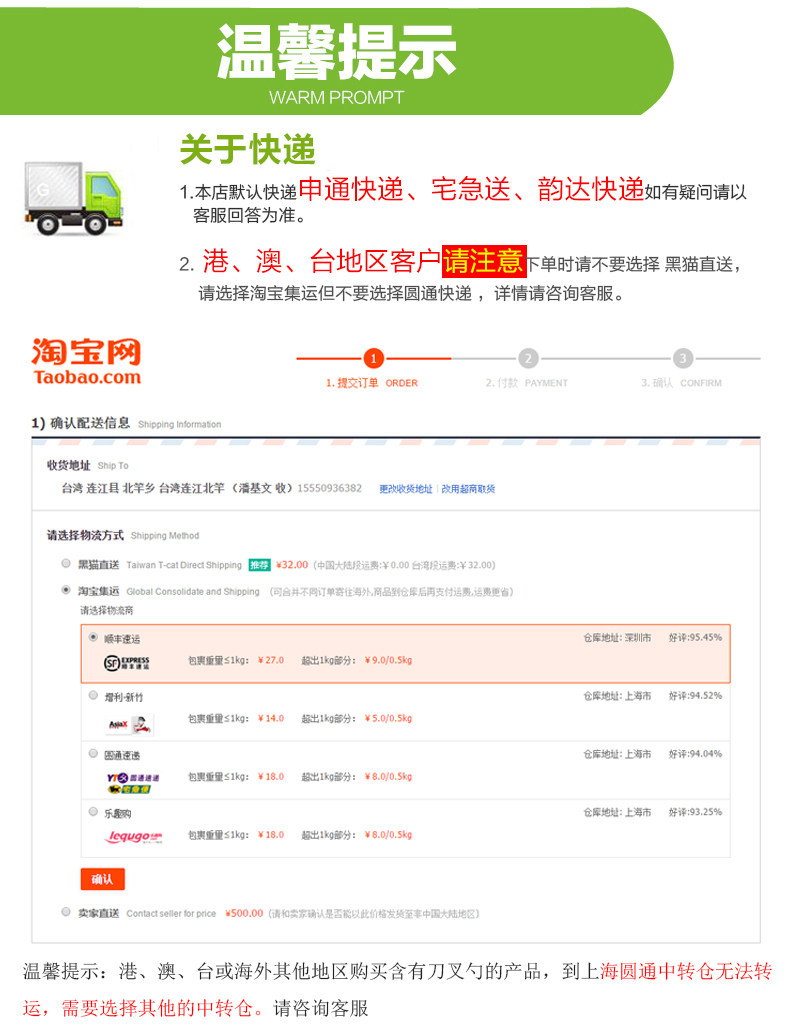The image size is (790, 1030).
Task: Select the 增利-新竹 carrier radio button
Action: pyautogui.click(x=93, y=695)
